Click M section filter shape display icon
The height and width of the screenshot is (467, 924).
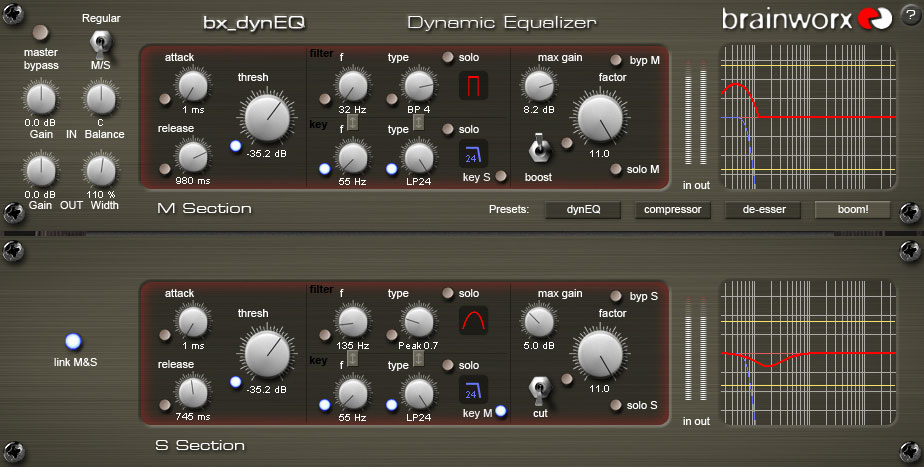[473, 85]
